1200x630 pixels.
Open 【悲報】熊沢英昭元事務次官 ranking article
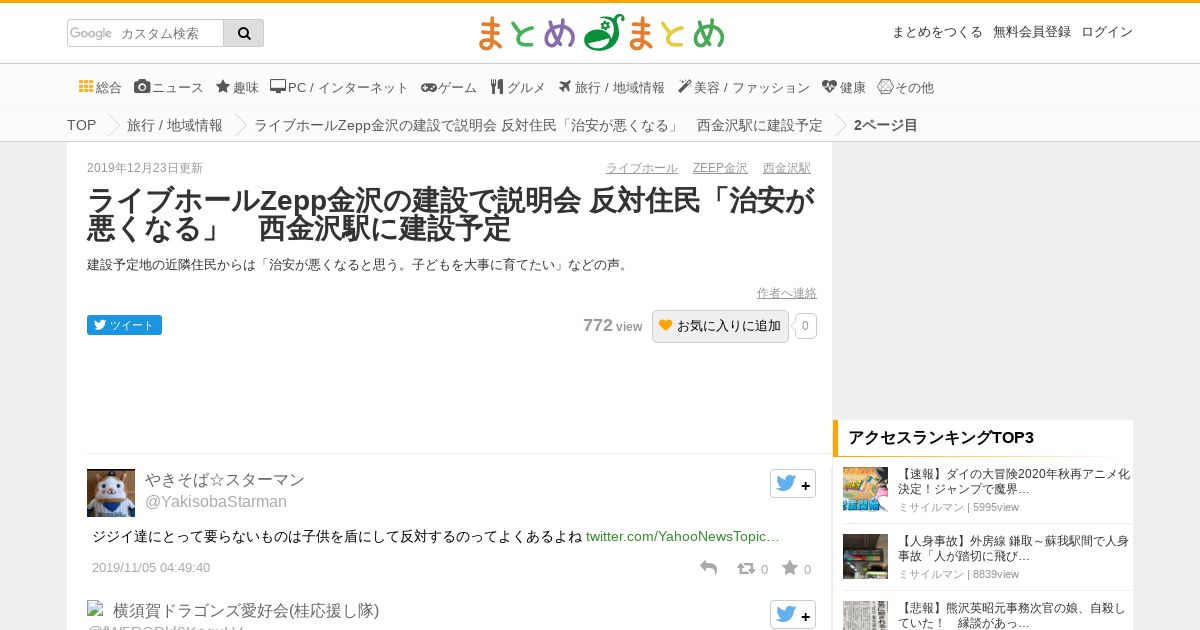pos(1011,615)
